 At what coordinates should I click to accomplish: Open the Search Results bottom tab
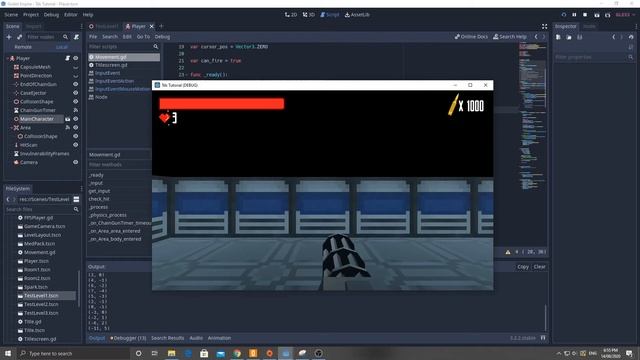click(167, 338)
